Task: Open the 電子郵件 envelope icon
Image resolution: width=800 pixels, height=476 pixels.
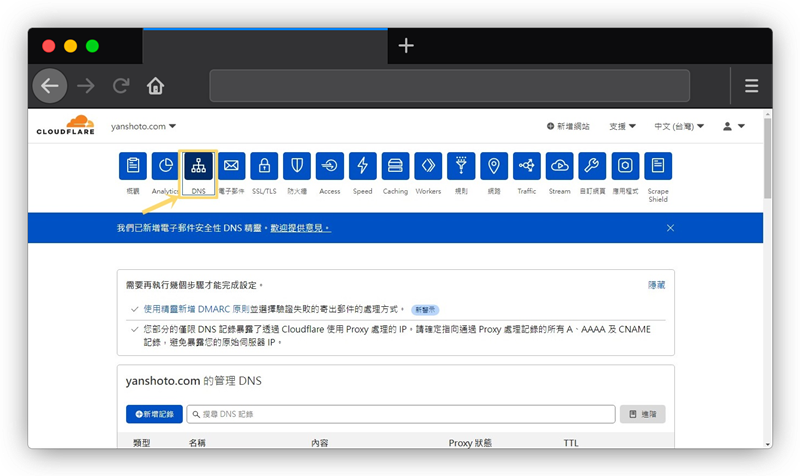Action: [x=231, y=166]
